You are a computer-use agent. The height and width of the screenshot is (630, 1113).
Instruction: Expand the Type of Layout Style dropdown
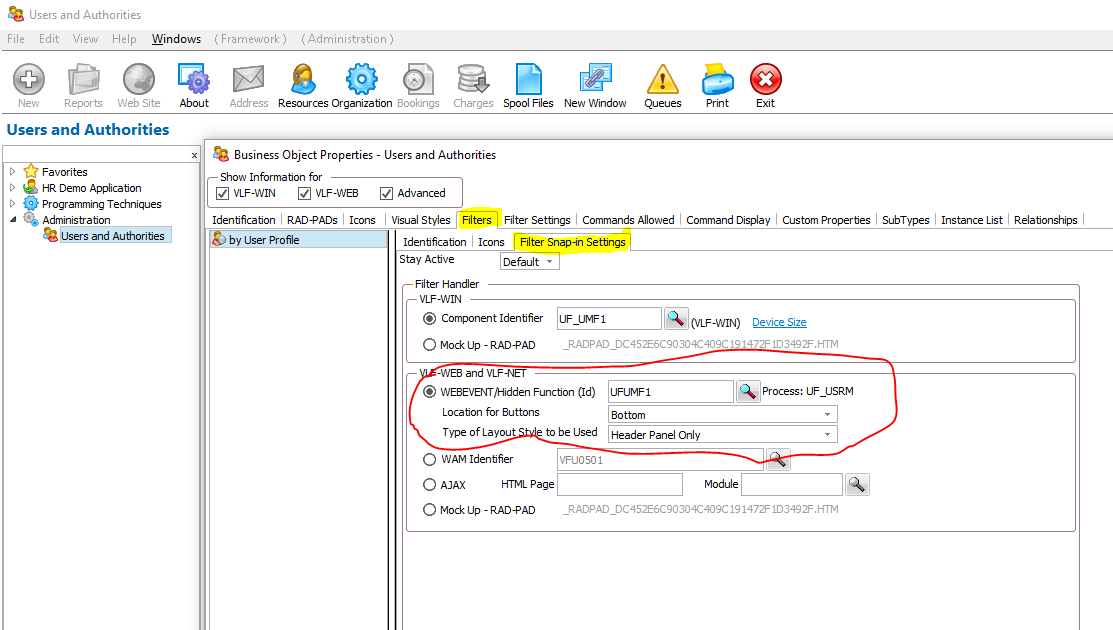coord(722,435)
